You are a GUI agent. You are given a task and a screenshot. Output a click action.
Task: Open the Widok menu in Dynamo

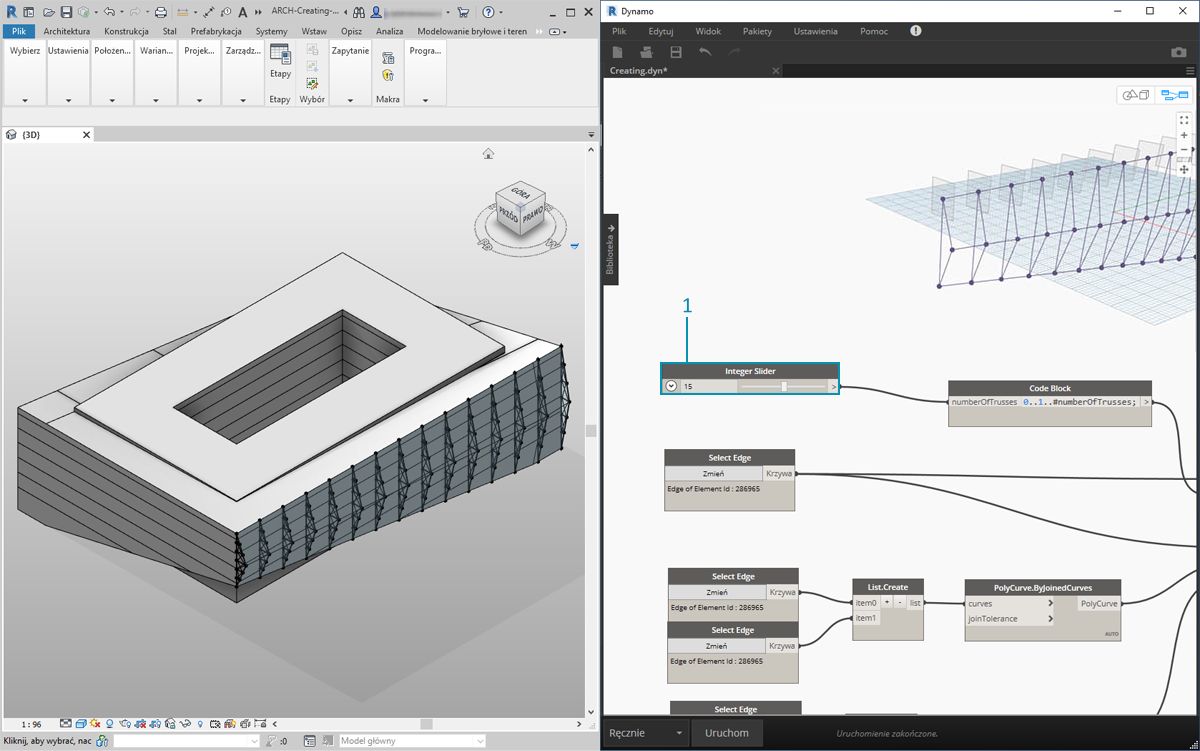[x=708, y=31]
